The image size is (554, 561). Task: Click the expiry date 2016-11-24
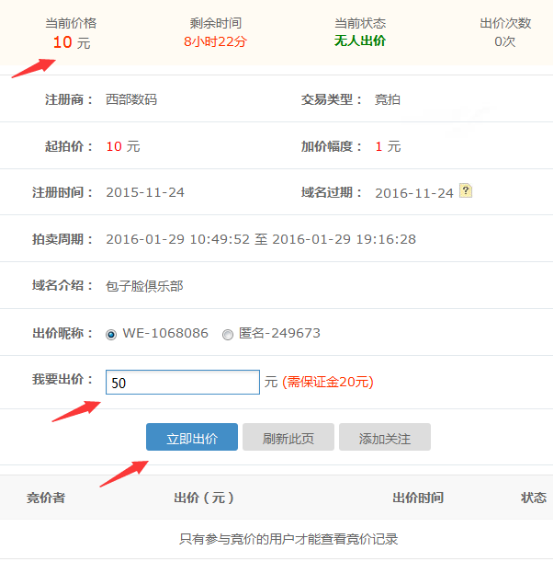[x=414, y=193]
